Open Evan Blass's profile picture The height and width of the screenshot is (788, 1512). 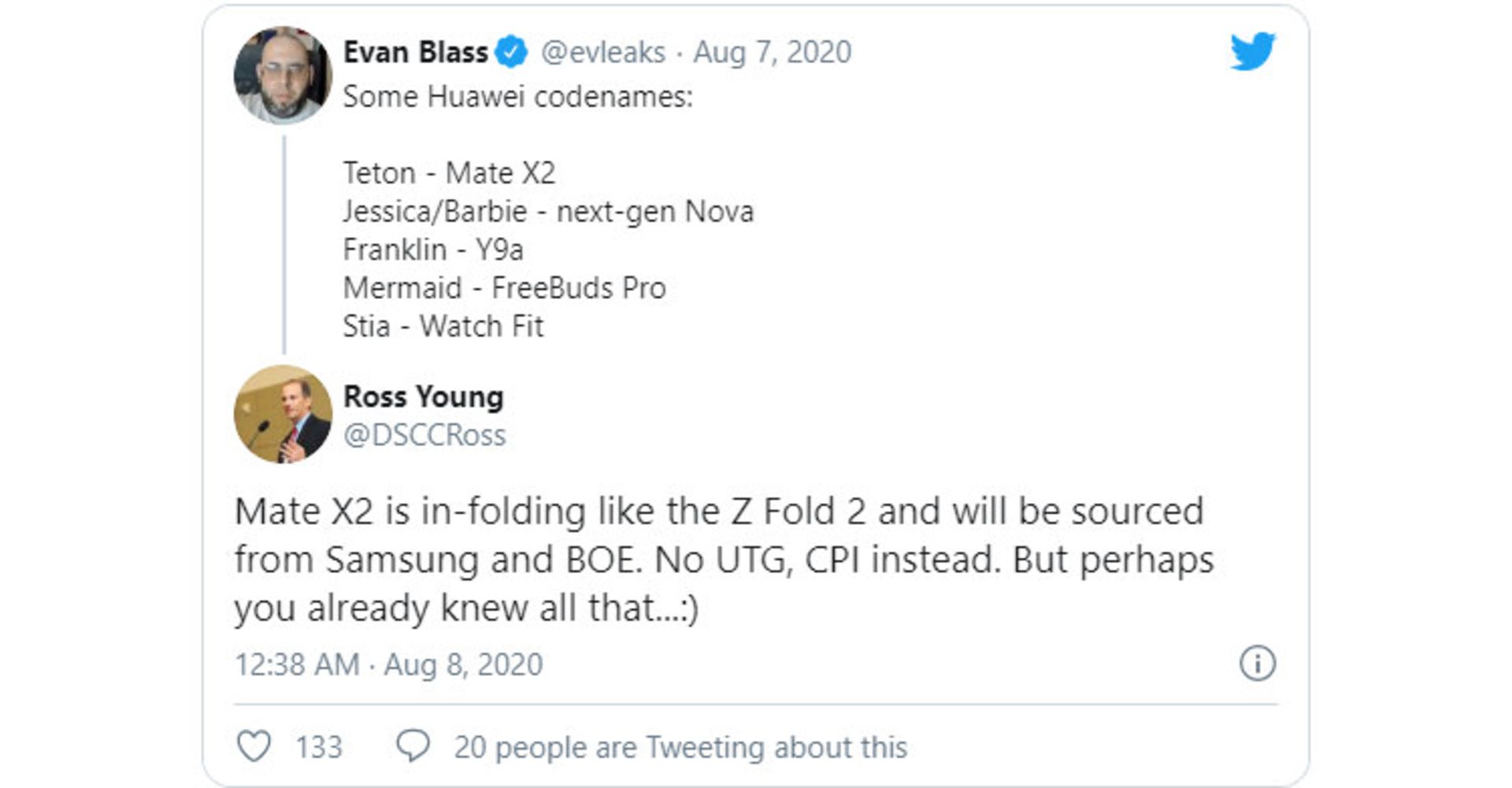283,76
